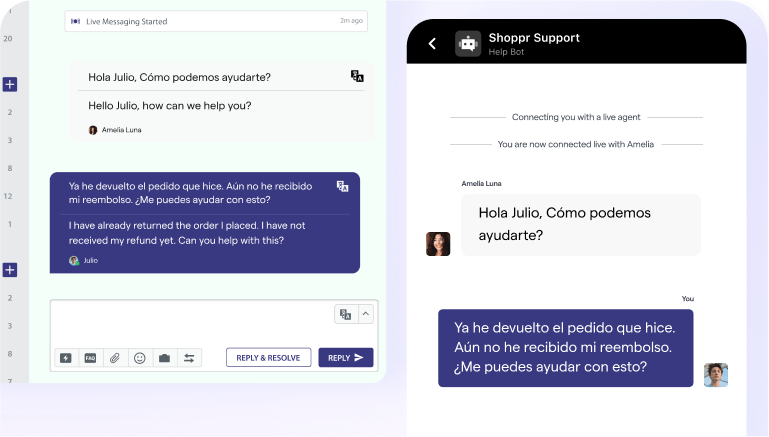This screenshot has height=437, width=769.
Task: Click the quick reply lightning bolt icon
Action: [x=66, y=358]
